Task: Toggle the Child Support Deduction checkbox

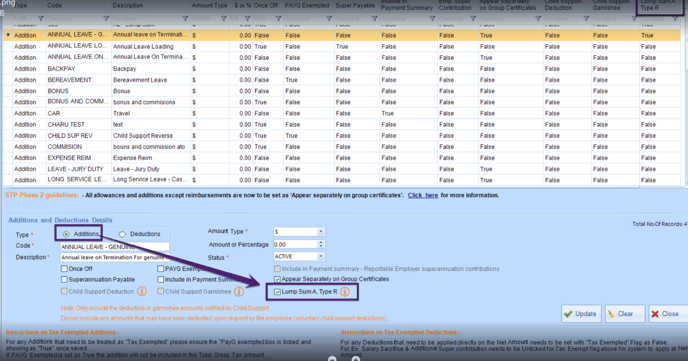Action: (64, 291)
